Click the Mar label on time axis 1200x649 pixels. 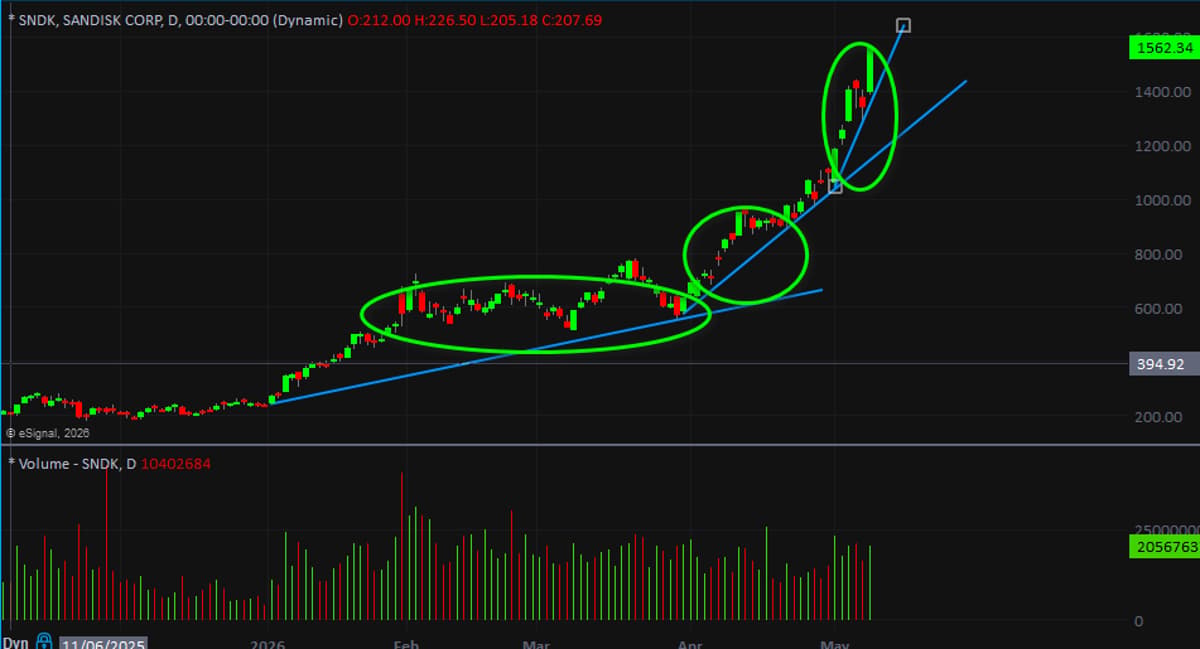[537, 644]
